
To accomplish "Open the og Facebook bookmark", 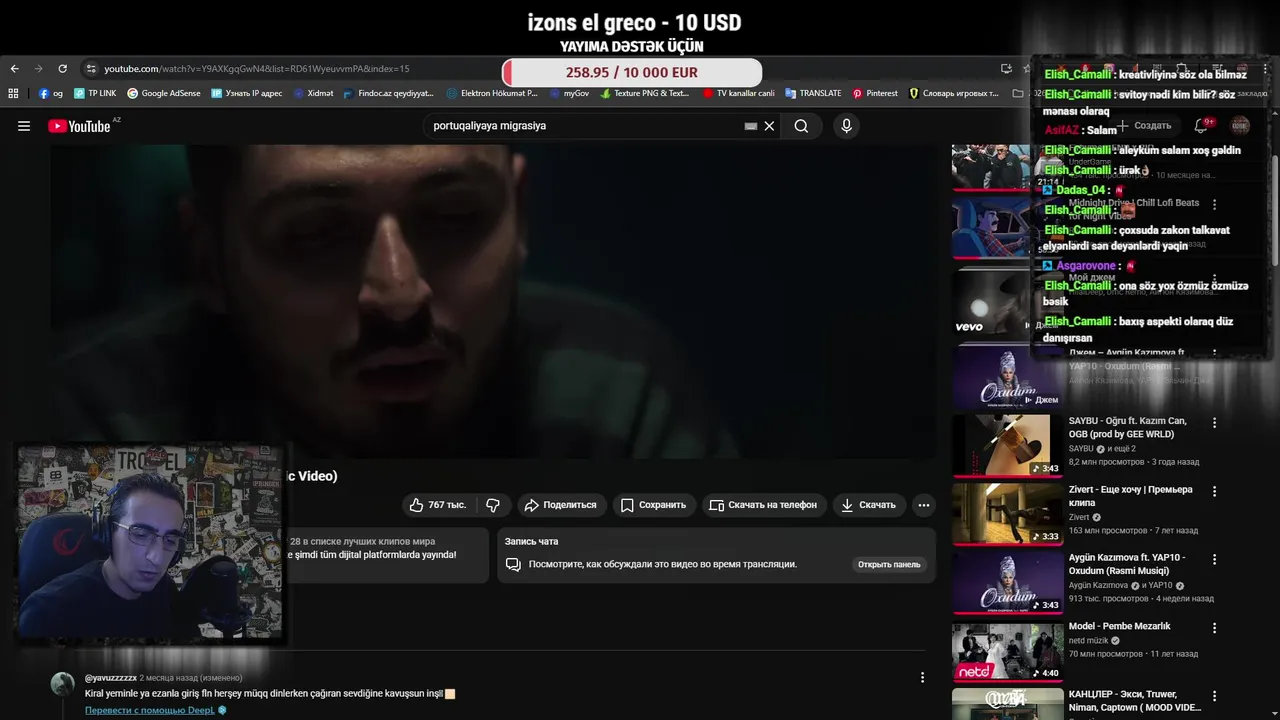I will (51, 93).
